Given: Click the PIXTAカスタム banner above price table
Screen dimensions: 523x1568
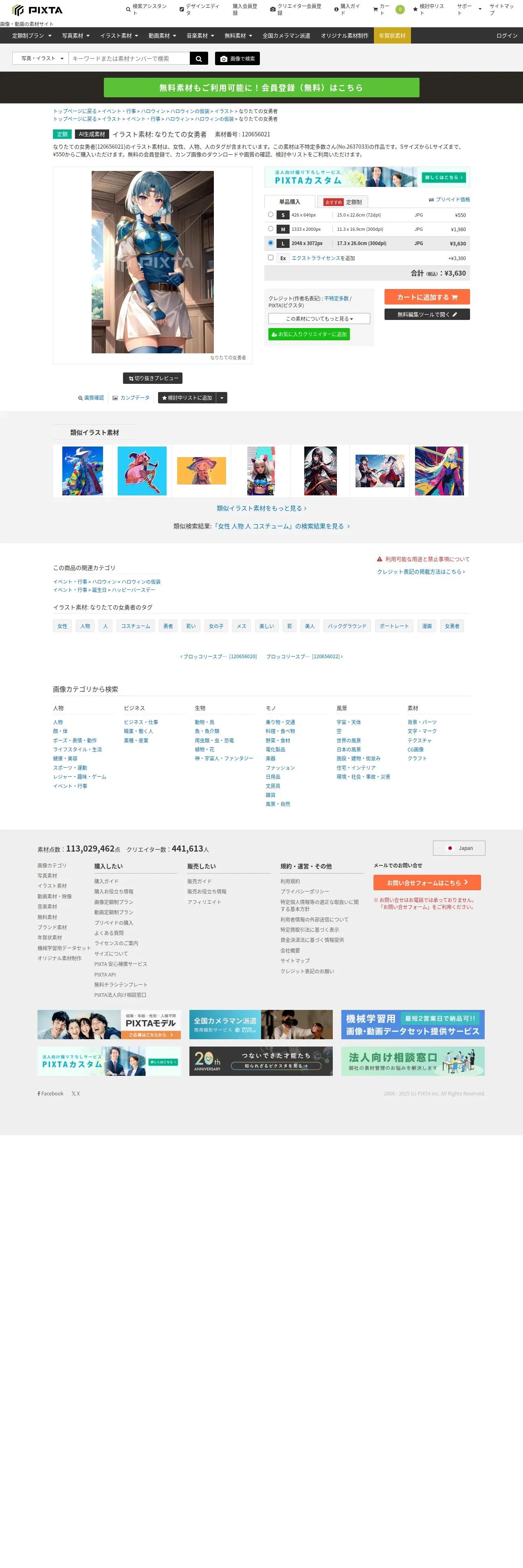Looking at the screenshot, I should click(x=367, y=177).
